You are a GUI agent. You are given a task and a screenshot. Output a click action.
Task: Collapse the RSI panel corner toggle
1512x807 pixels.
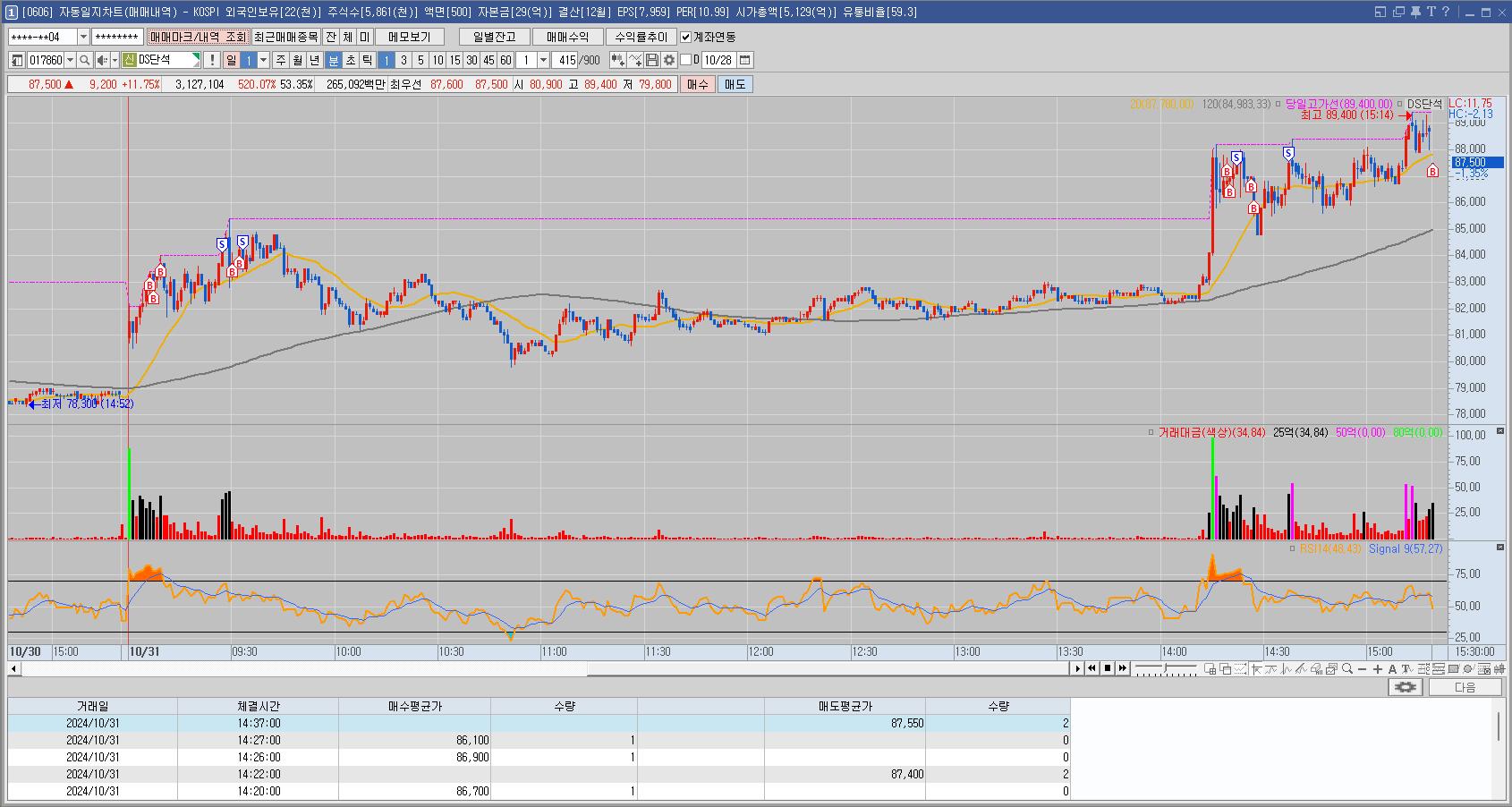1500,547
